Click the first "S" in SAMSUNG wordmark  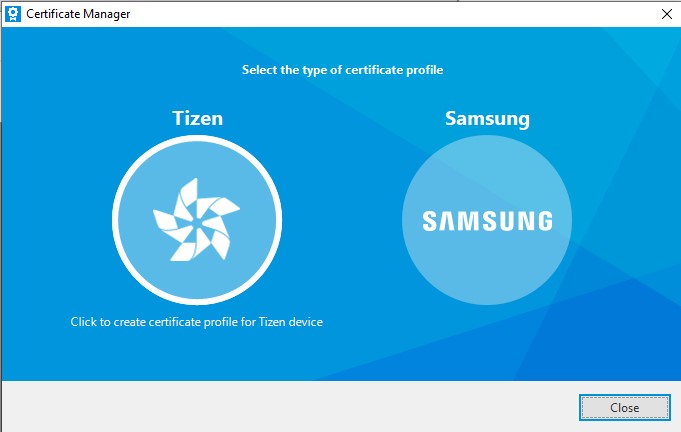(x=429, y=221)
